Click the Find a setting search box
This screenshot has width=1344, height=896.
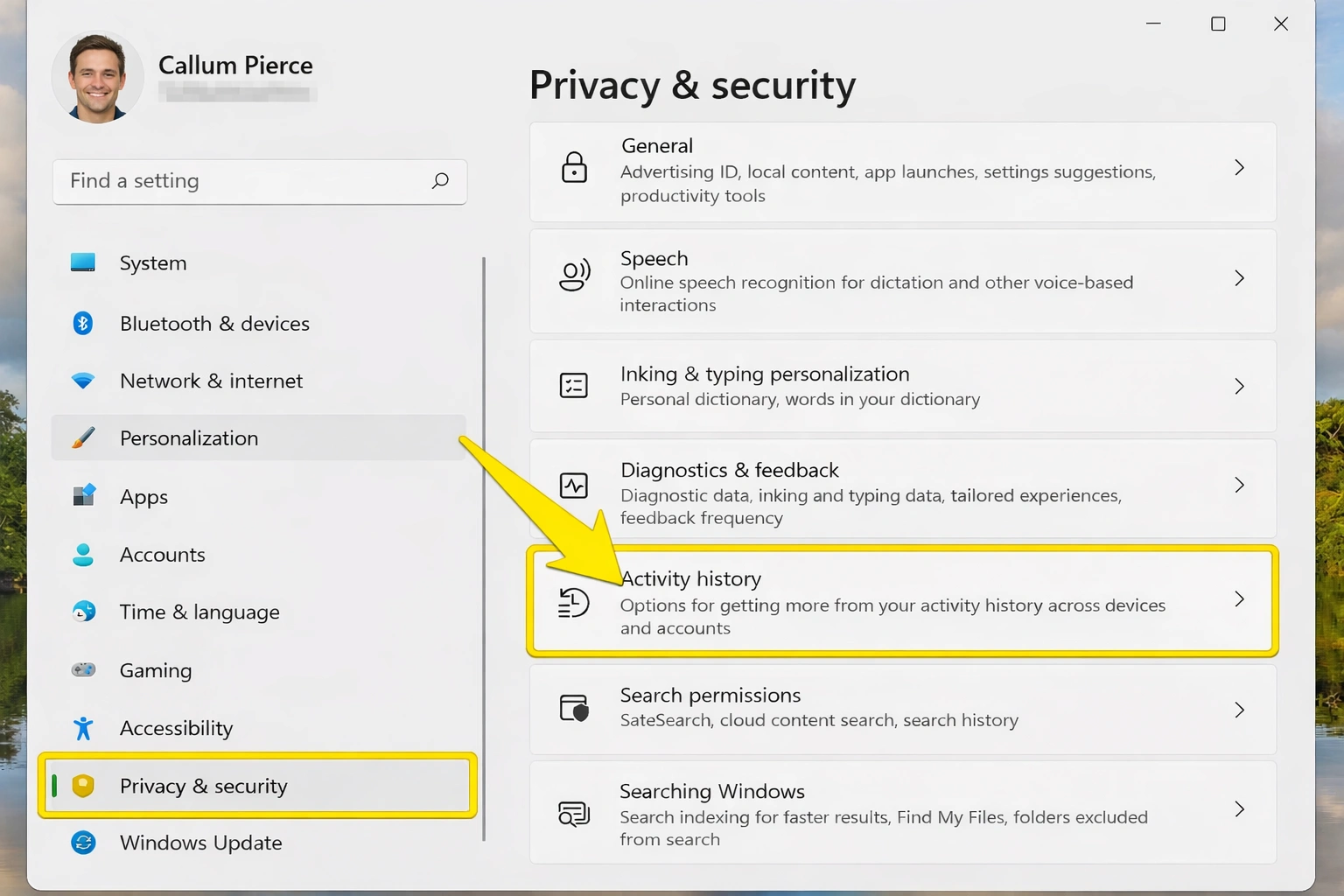tap(260, 181)
